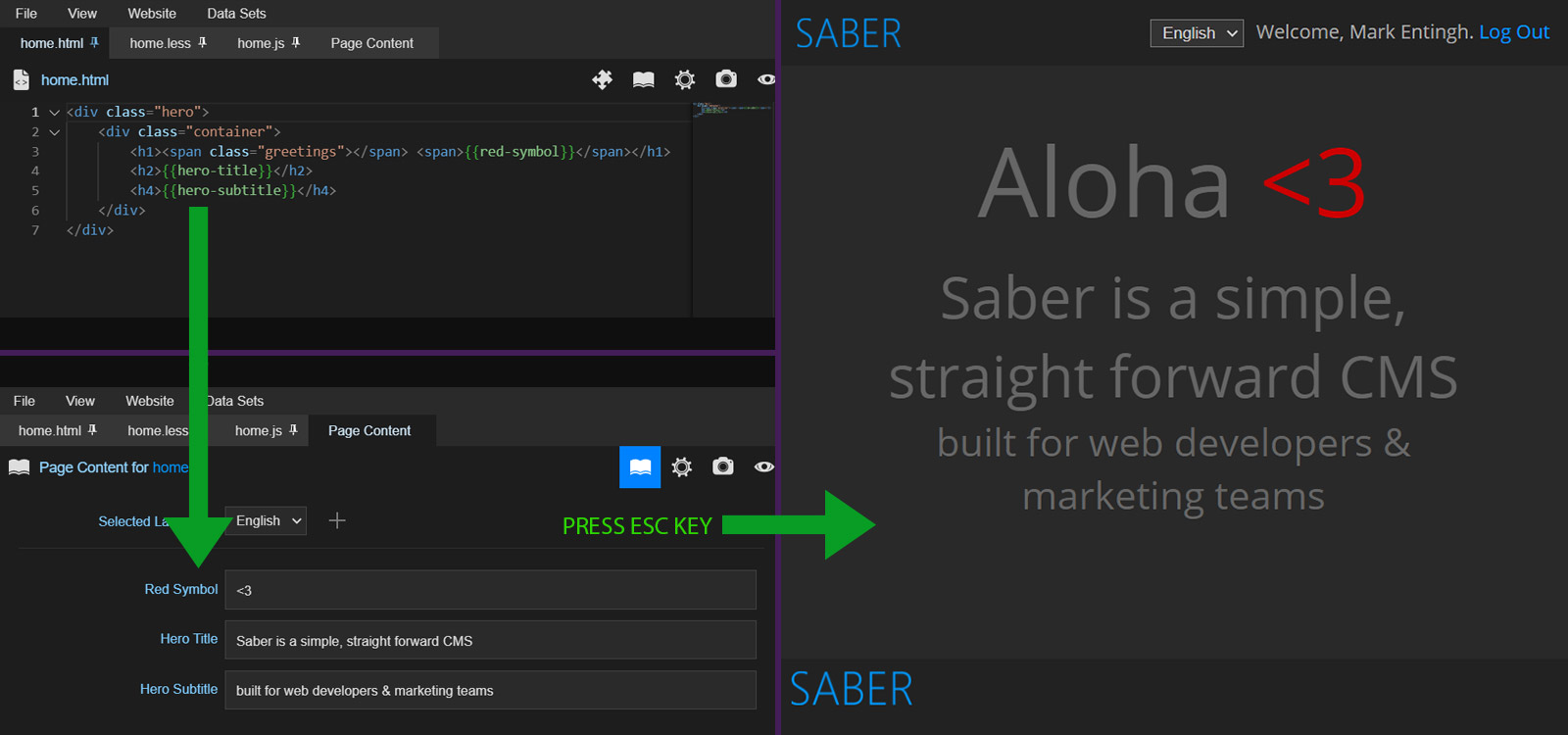Click the SABER logo in the website header
The image size is (1568, 735).
pyautogui.click(x=848, y=34)
